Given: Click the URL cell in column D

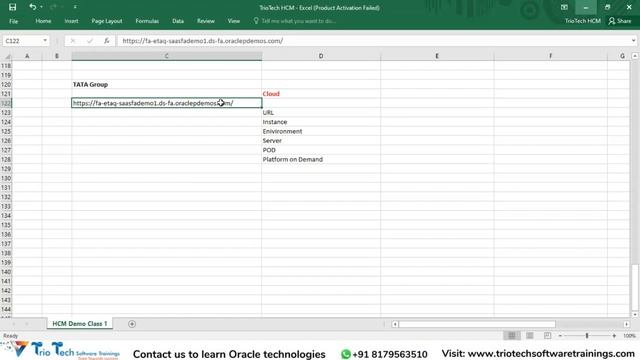Looking at the screenshot, I should click(x=321, y=113).
